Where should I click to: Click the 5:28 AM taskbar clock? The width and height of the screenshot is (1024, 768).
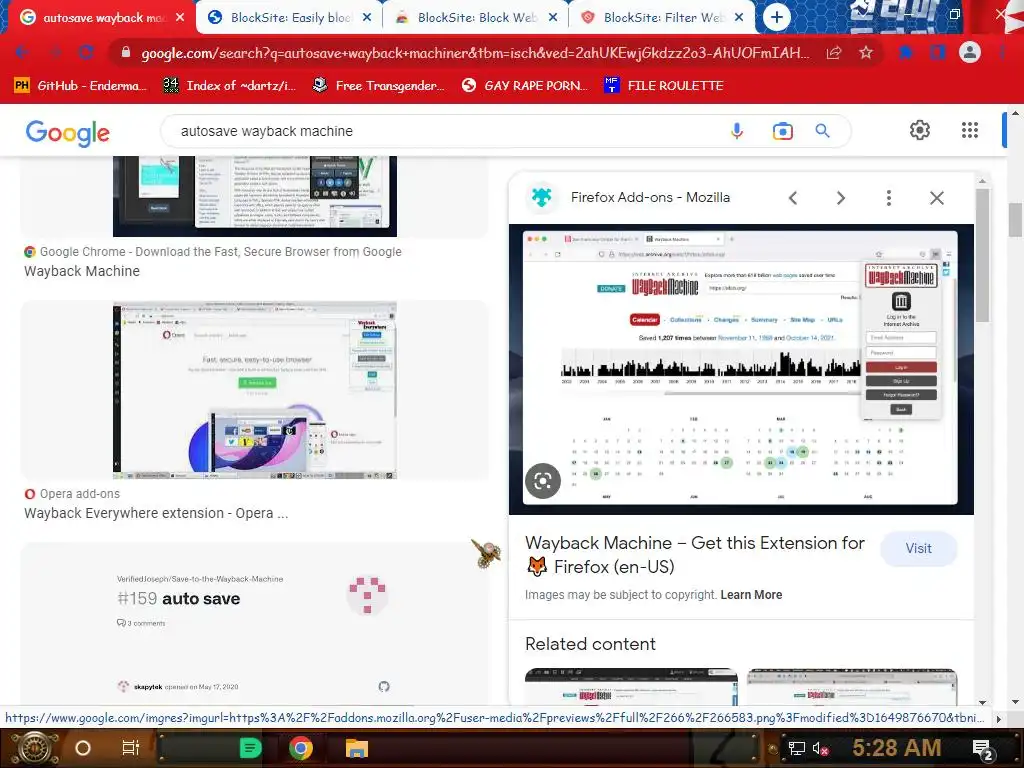point(897,748)
